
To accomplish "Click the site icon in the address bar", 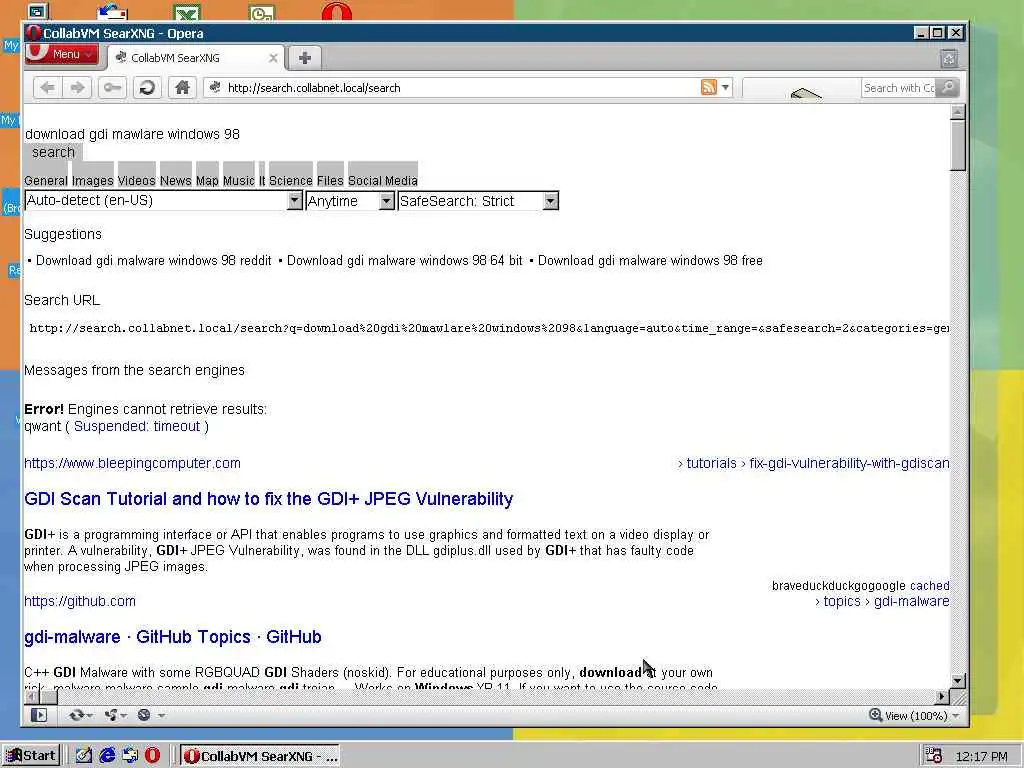I will click(x=215, y=87).
